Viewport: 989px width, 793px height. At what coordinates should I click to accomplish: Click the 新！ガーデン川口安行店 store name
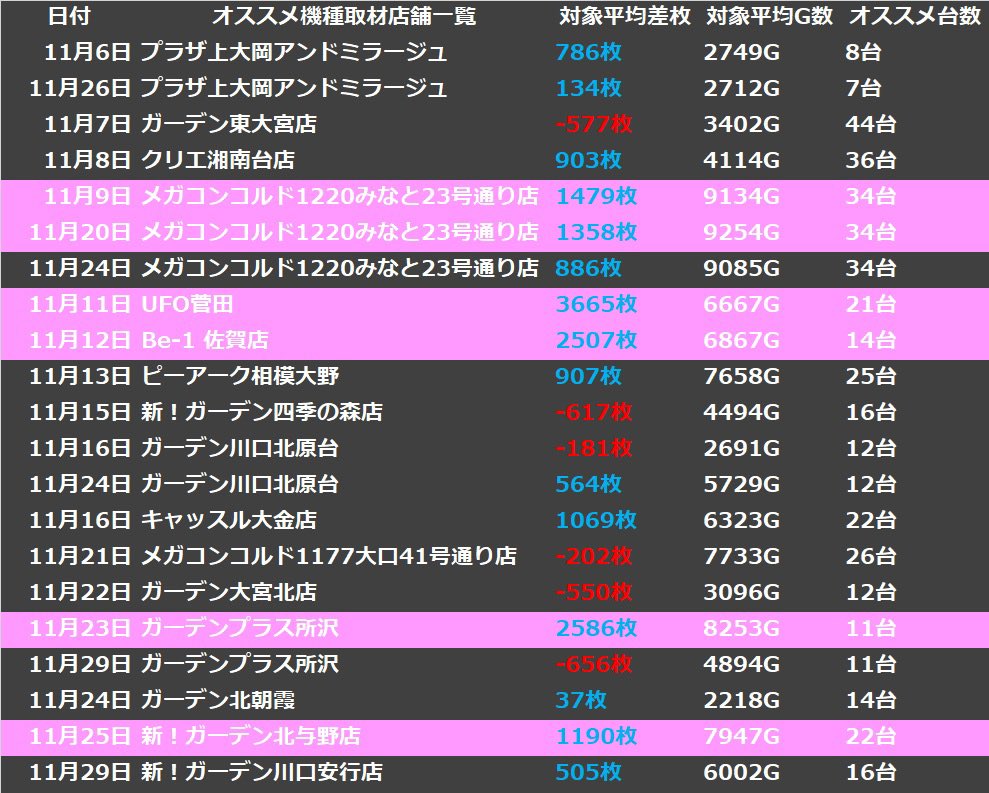coord(262,772)
